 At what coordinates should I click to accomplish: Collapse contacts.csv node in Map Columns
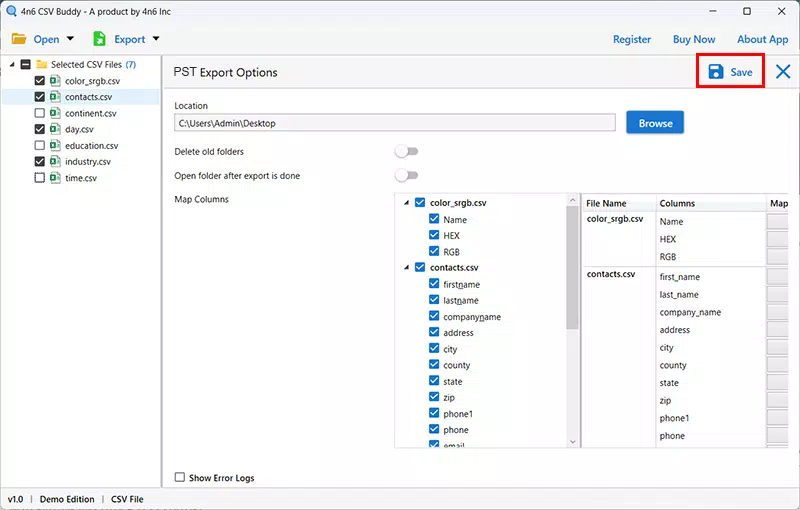pyautogui.click(x=407, y=267)
